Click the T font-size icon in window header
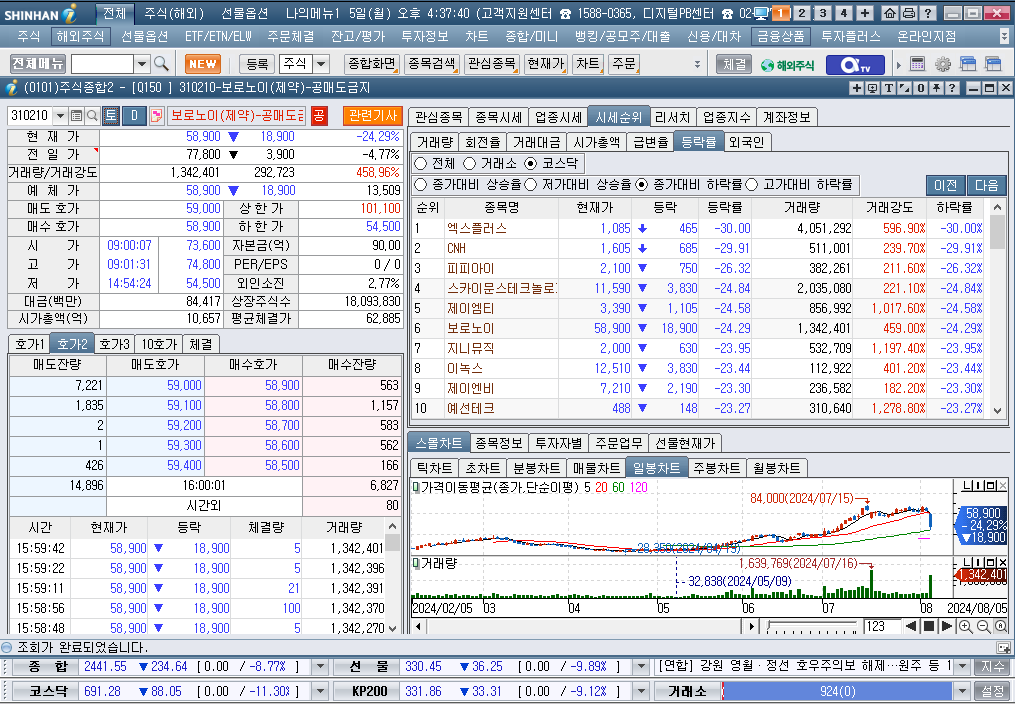 tap(889, 88)
